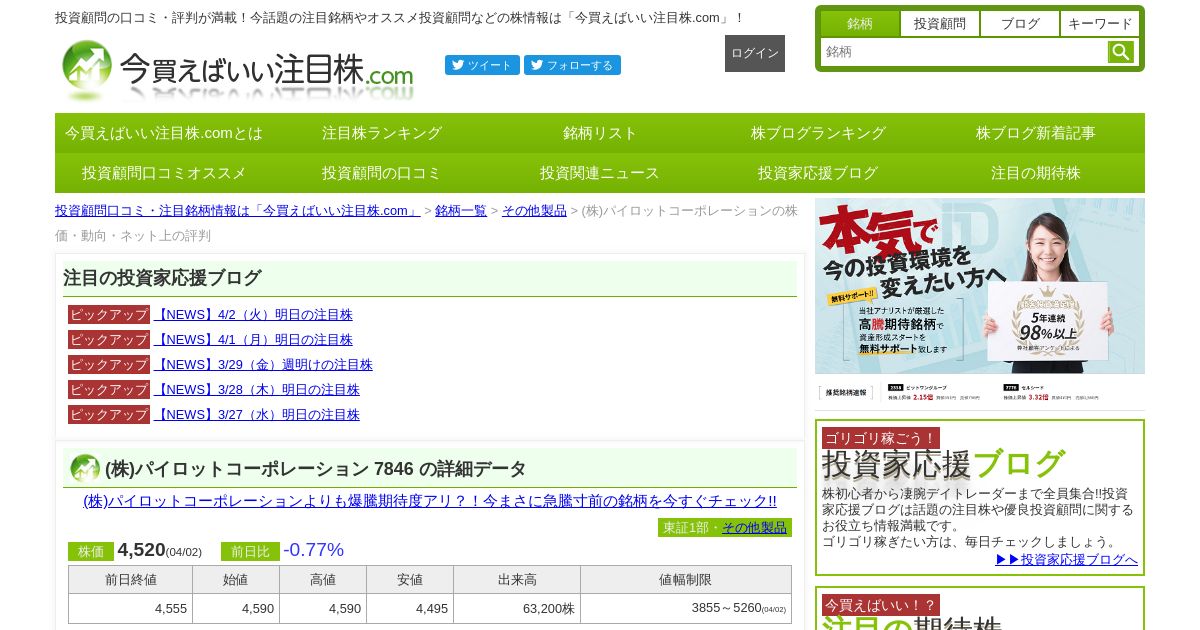Viewport: 1200px width, 630px height.
Task: Open 株ブログランキング menu item
Action: point(818,133)
